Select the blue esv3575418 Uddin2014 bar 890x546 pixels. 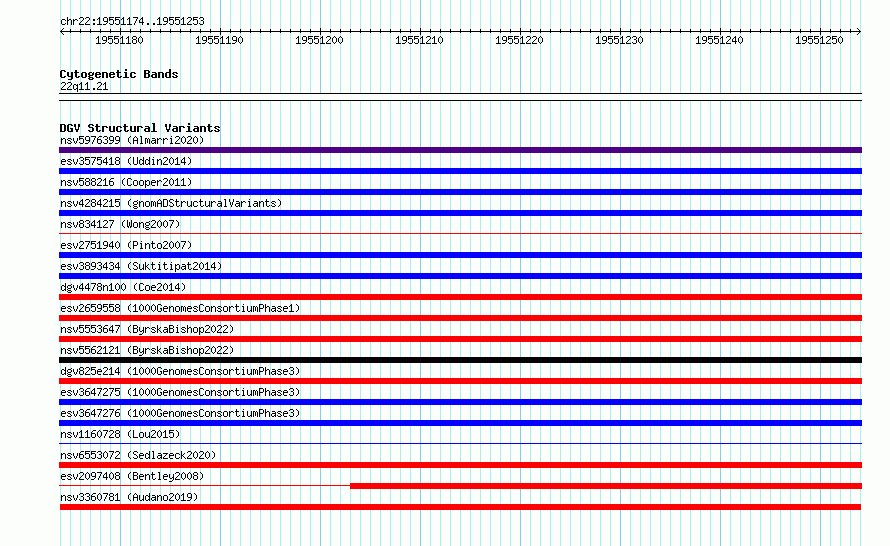click(460, 171)
